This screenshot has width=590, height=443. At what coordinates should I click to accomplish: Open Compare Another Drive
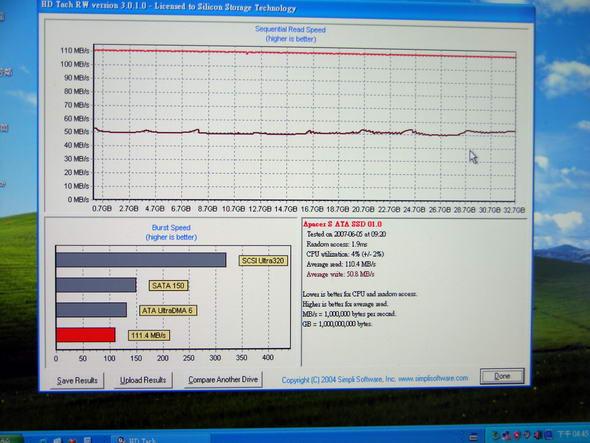point(223,379)
